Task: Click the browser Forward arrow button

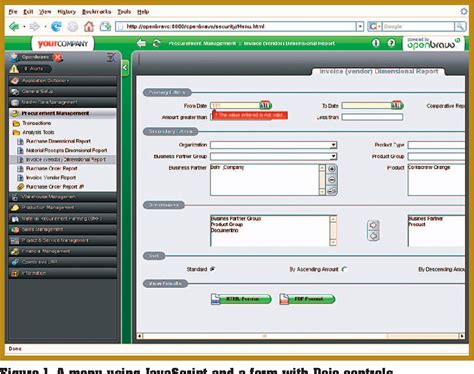Action: tap(34, 26)
